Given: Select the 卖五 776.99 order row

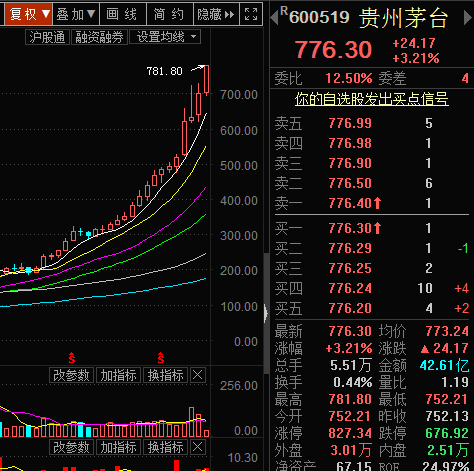Looking at the screenshot, I should click(x=371, y=123).
